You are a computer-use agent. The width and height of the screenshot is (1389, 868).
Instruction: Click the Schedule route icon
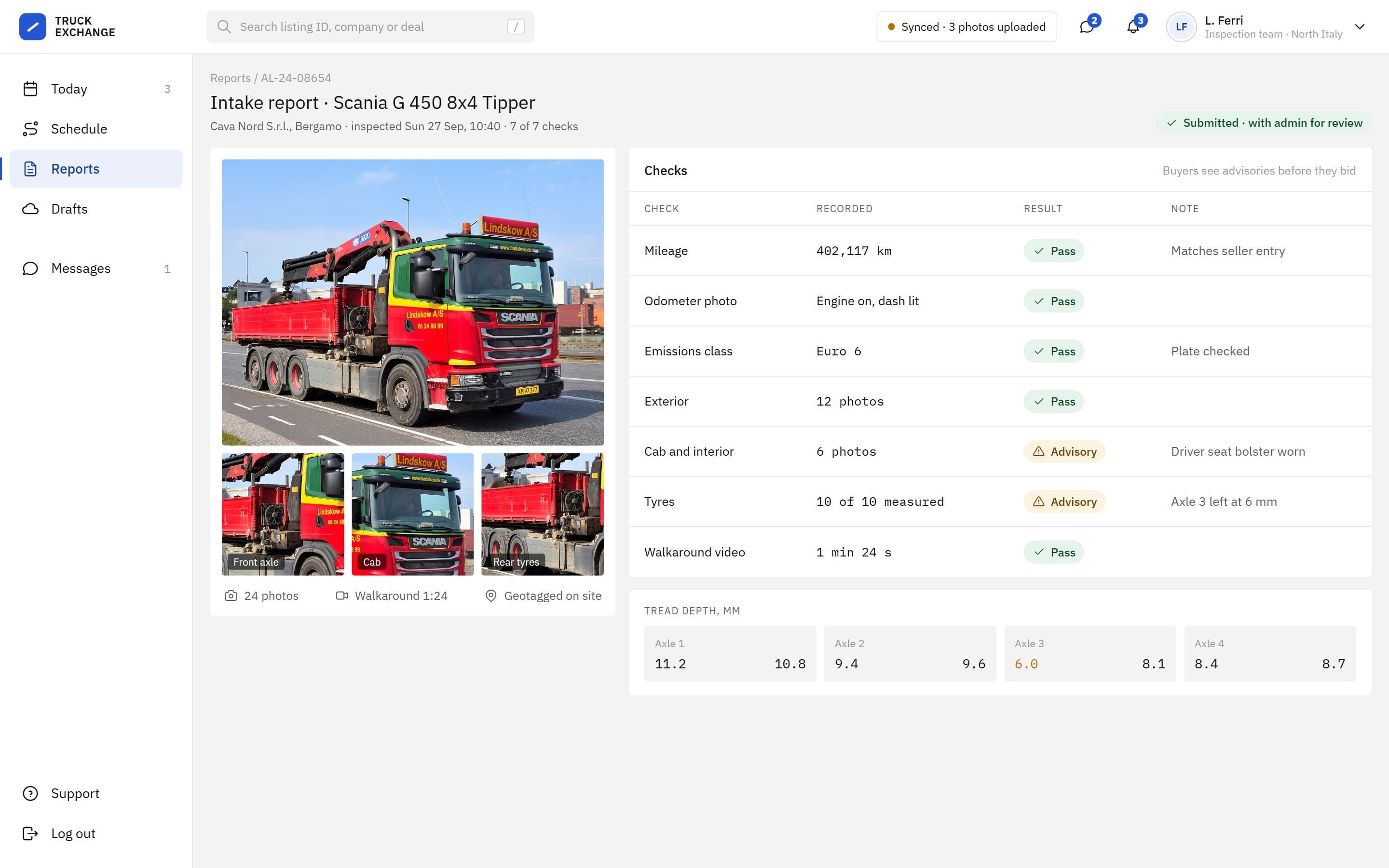(30, 129)
